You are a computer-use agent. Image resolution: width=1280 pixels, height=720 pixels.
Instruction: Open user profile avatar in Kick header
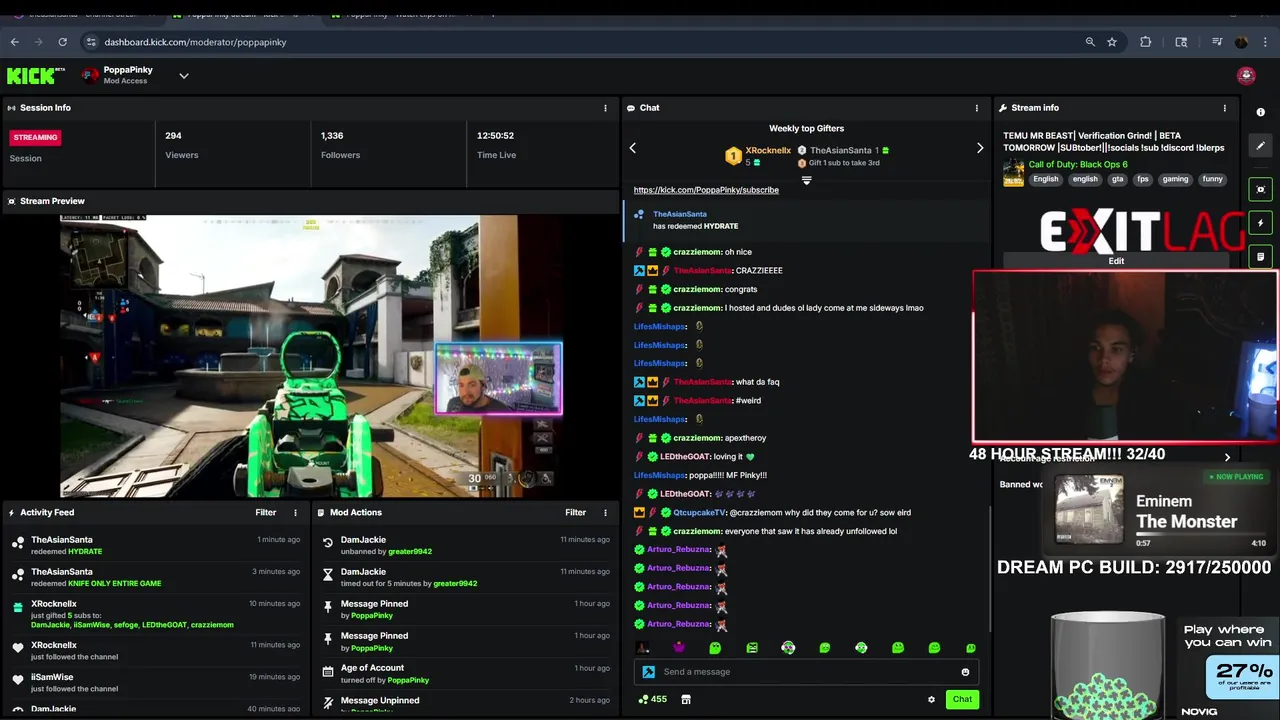1245,76
